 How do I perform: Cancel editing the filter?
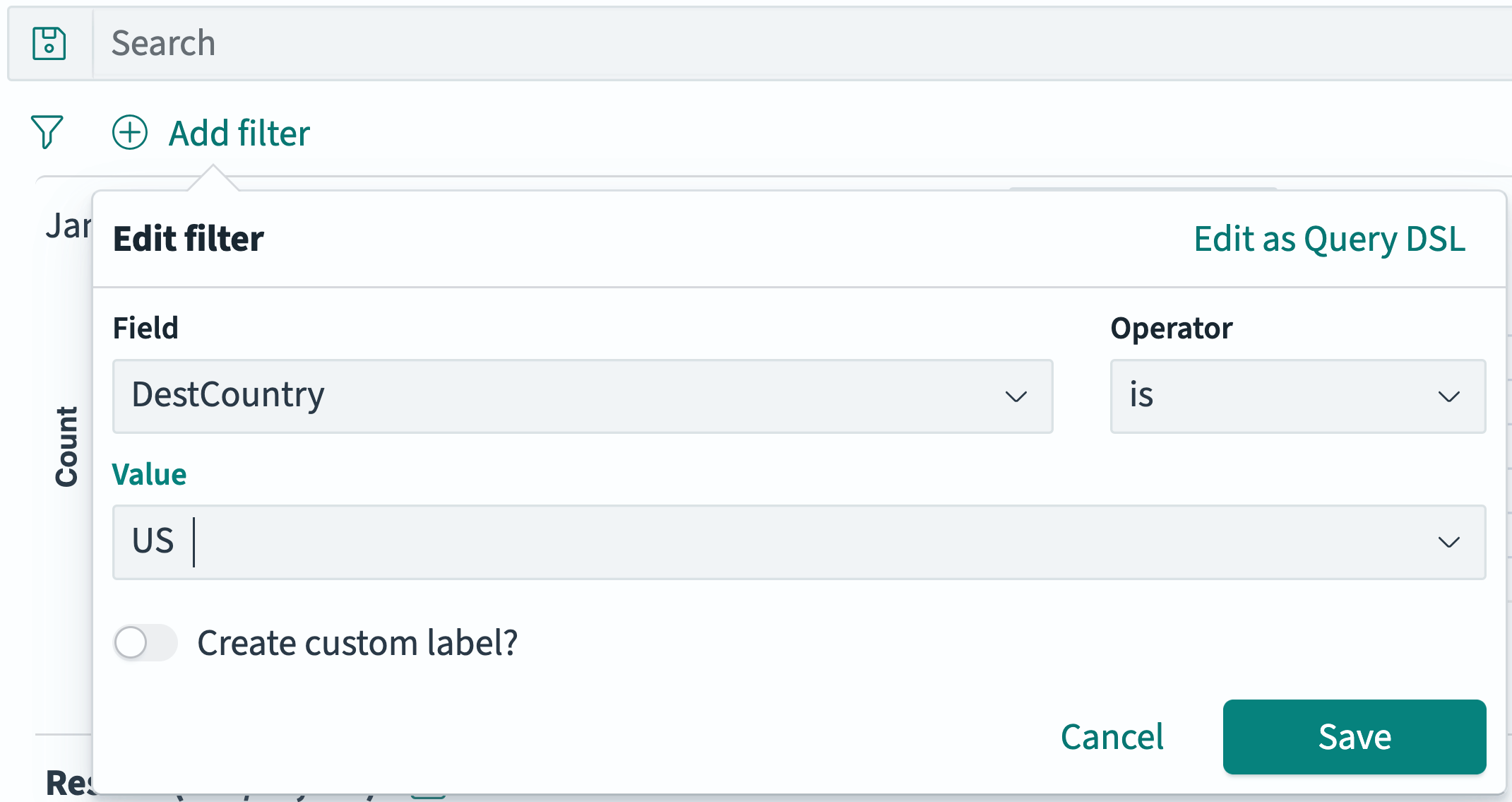(x=1111, y=737)
